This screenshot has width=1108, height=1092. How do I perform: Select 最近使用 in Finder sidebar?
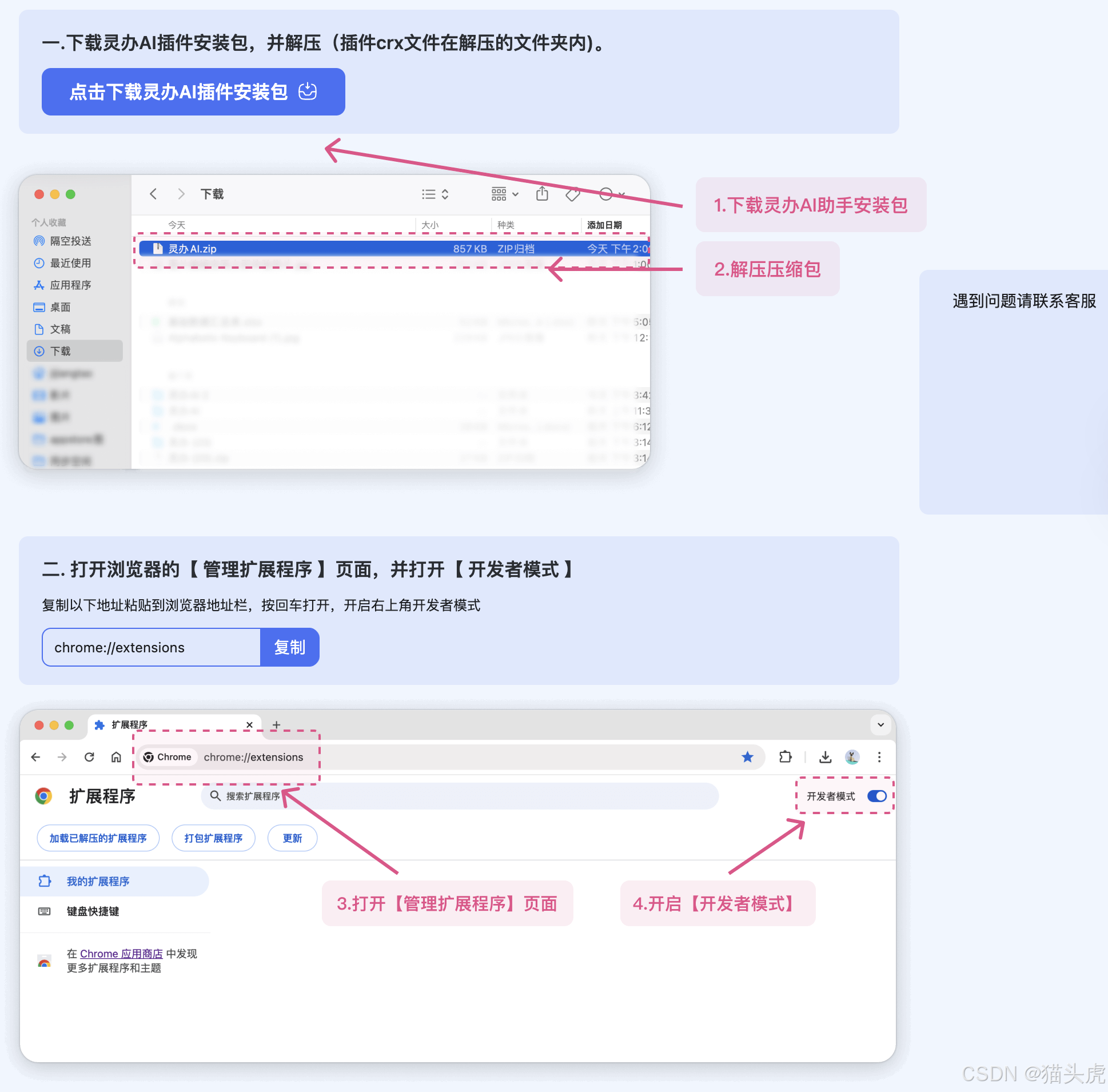(63, 263)
